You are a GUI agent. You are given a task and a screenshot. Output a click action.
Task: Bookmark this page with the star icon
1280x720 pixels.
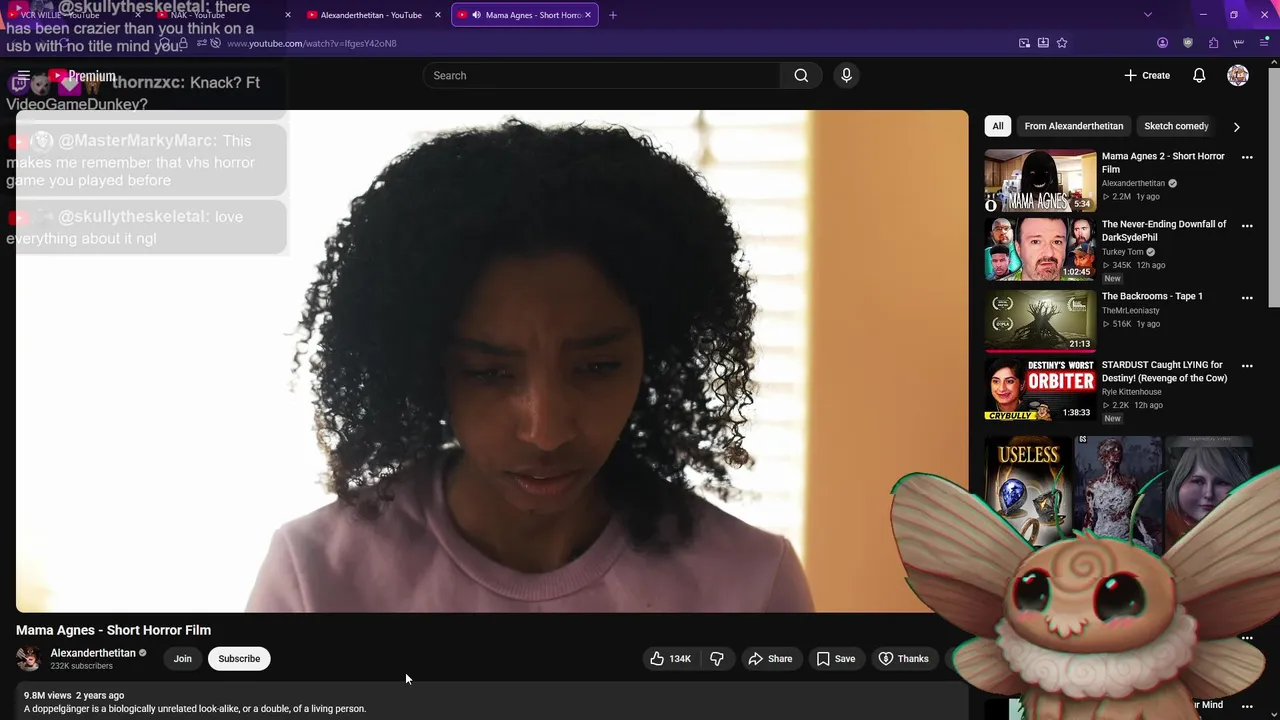point(1062,43)
